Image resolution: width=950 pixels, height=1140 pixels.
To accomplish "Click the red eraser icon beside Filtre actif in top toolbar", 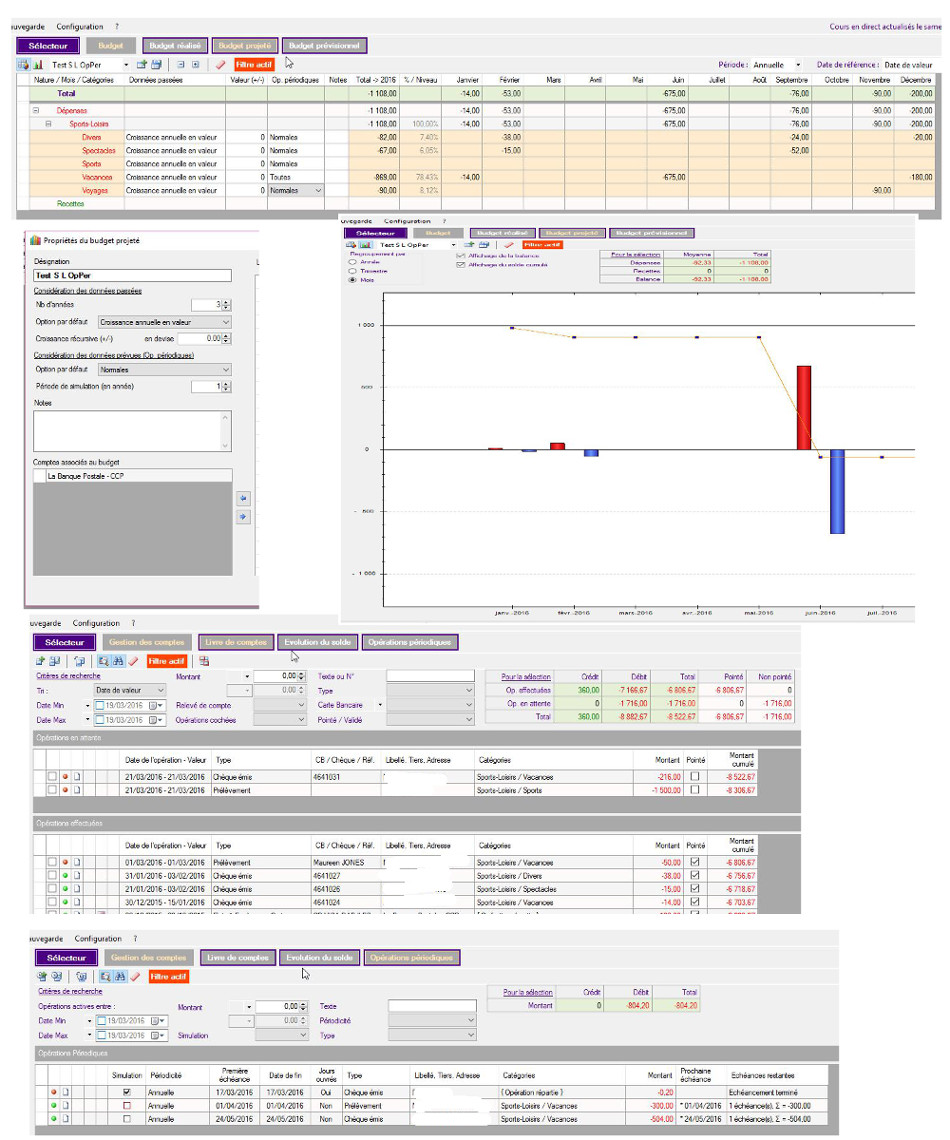I will pos(220,64).
